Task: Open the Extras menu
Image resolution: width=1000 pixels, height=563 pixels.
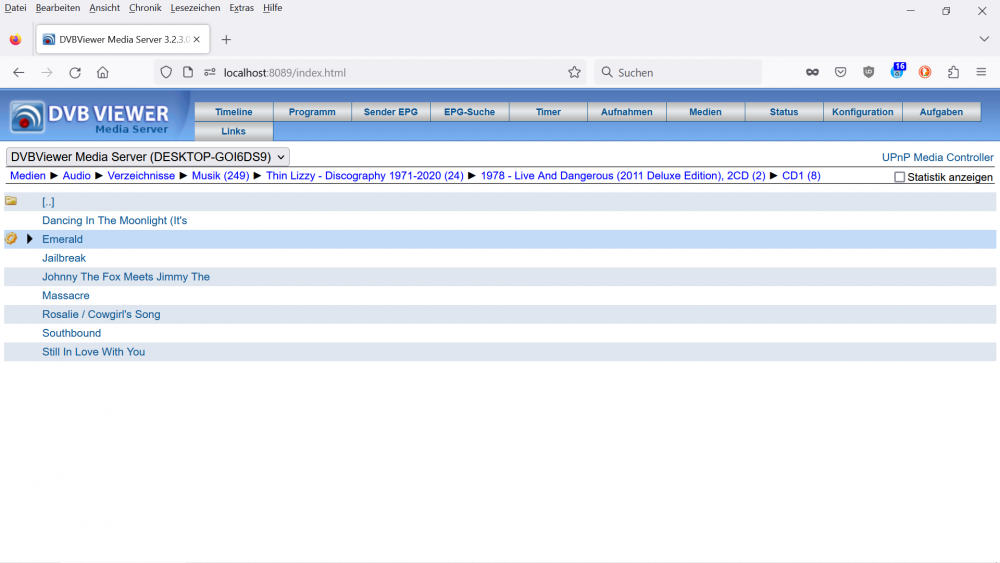Action: click(x=241, y=8)
